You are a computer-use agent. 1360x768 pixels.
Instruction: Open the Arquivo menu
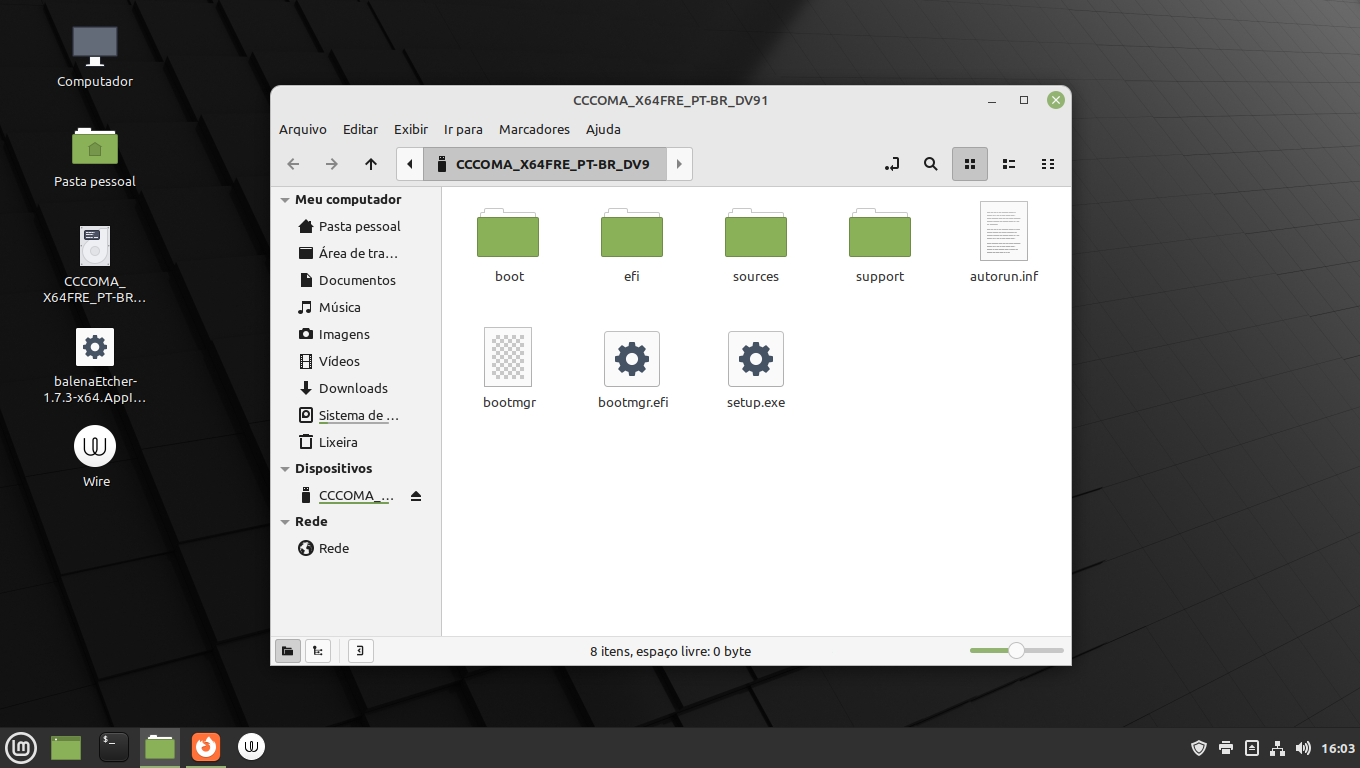point(303,129)
